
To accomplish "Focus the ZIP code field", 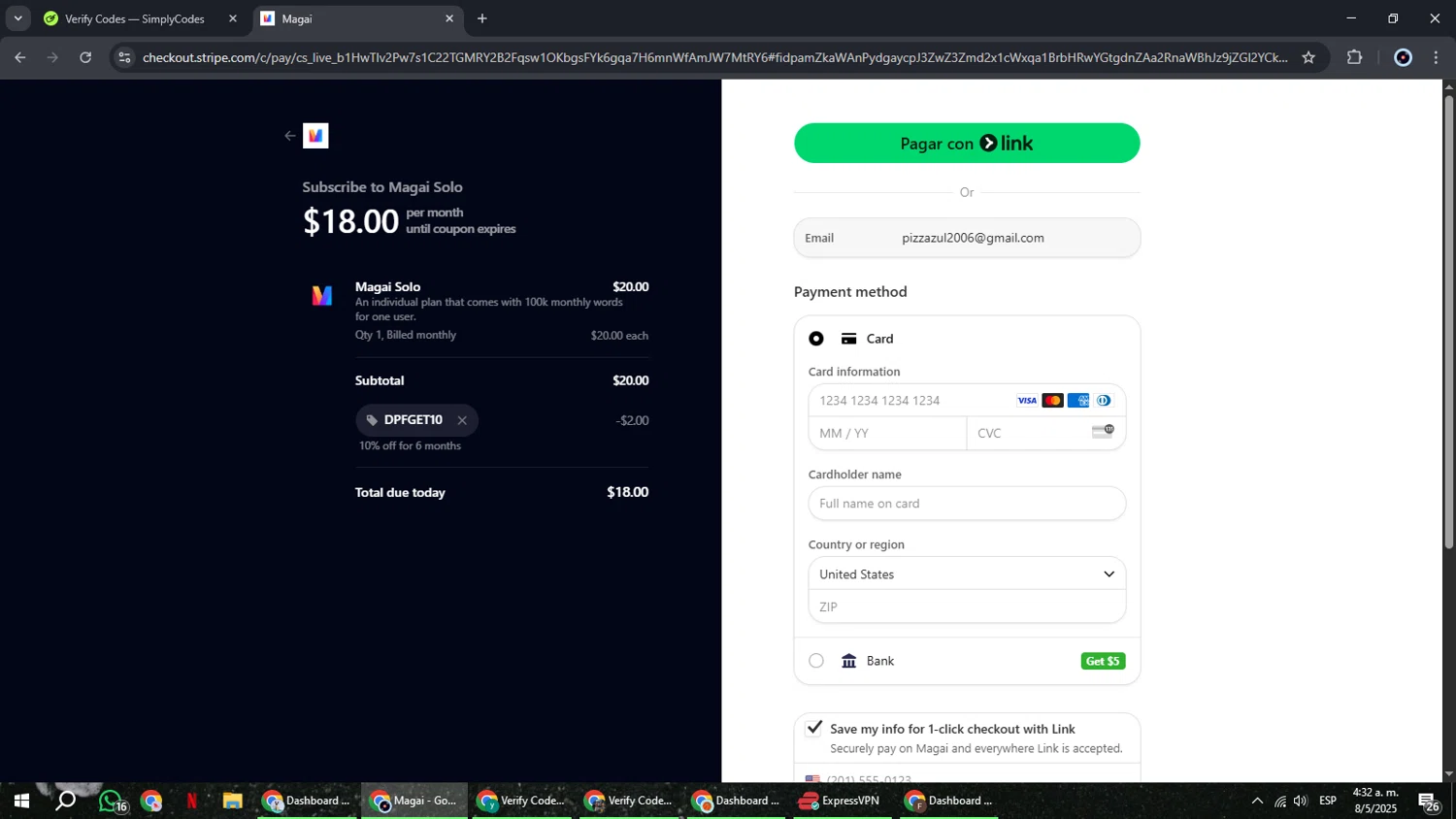I will click(967, 606).
